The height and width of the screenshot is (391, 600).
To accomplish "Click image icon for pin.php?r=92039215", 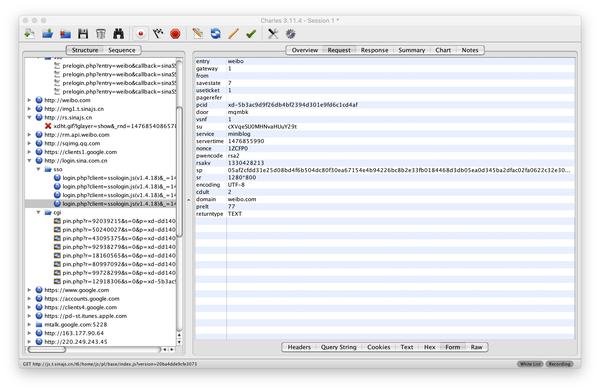I will pyautogui.click(x=57, y=221).
